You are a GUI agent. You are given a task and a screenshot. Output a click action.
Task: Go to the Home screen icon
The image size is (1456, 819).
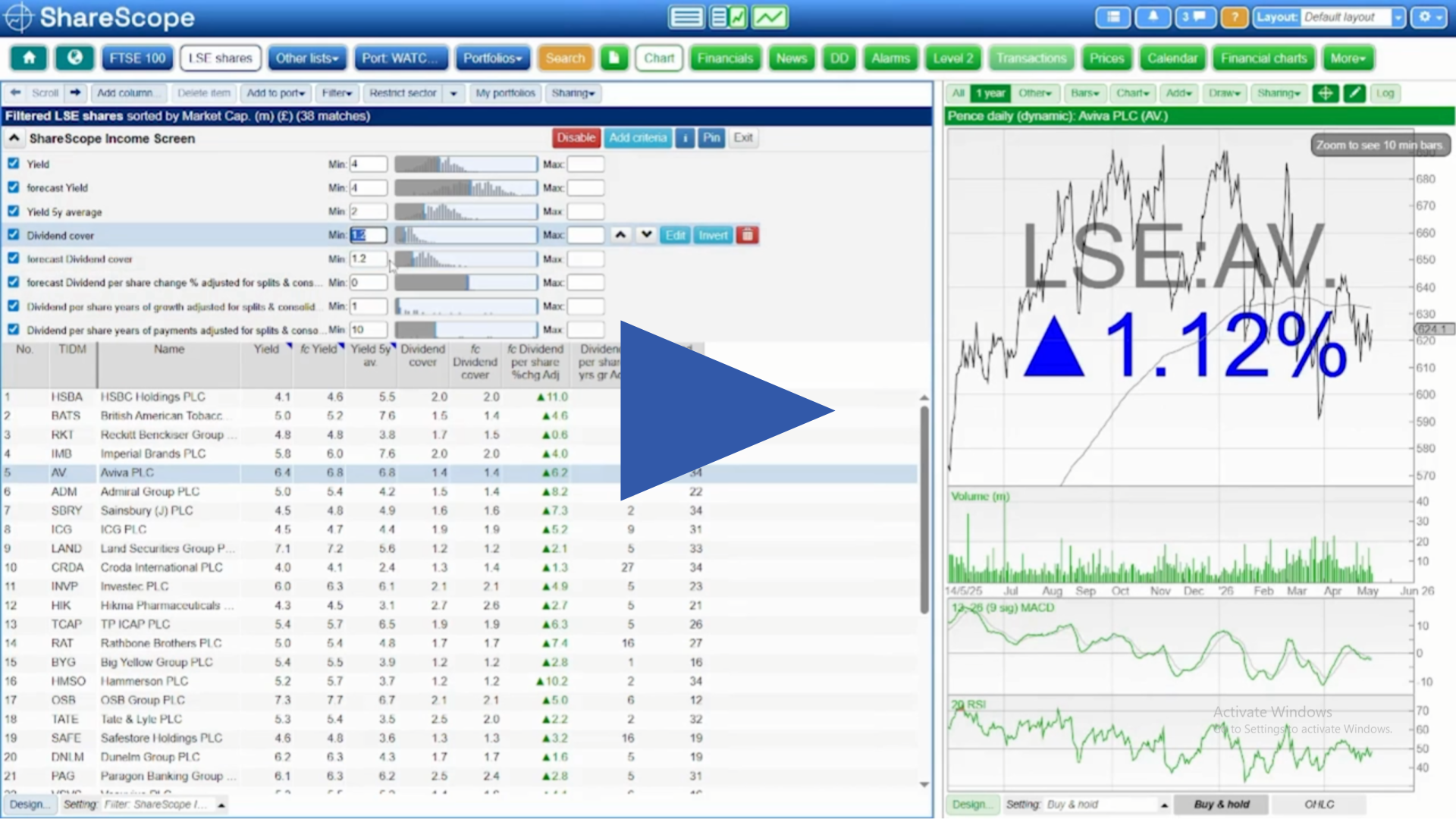click(29, 58)
